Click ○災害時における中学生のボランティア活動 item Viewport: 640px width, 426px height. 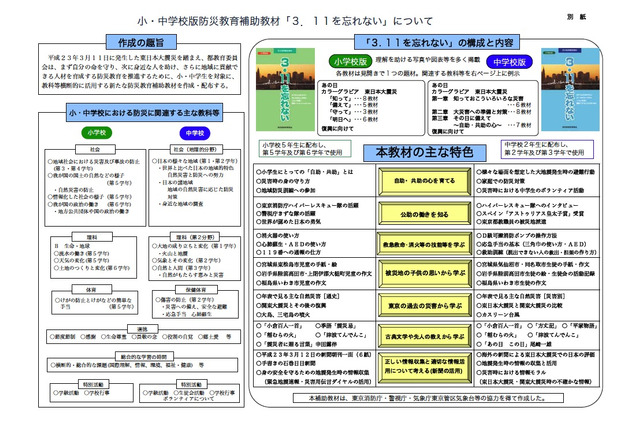tap(530, 190)
